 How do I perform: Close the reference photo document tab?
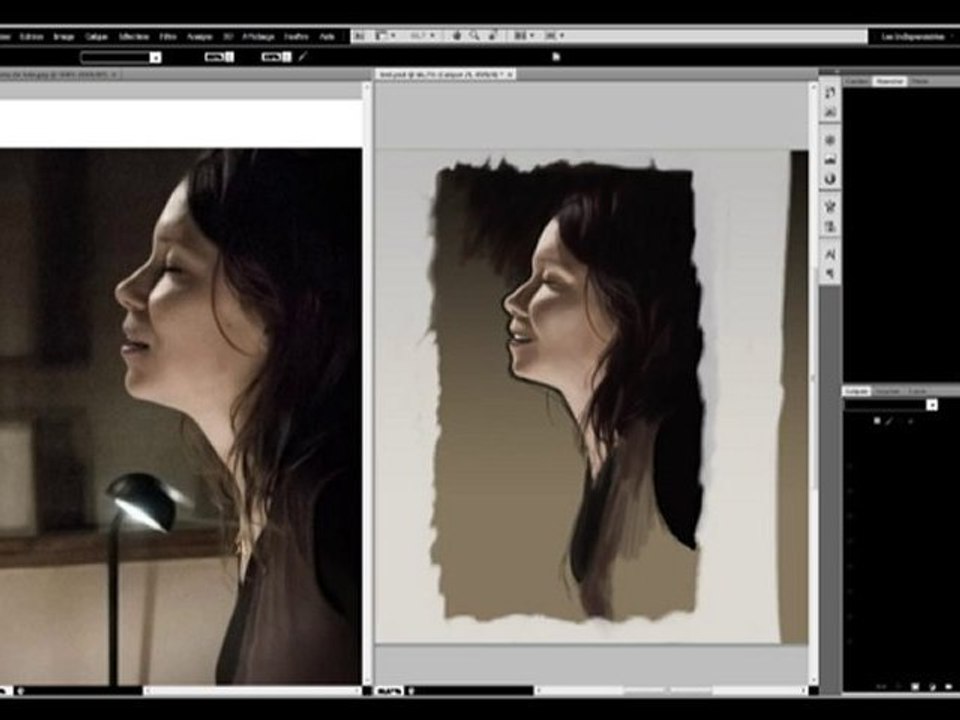pyautogui.click(x=115, y=75)
